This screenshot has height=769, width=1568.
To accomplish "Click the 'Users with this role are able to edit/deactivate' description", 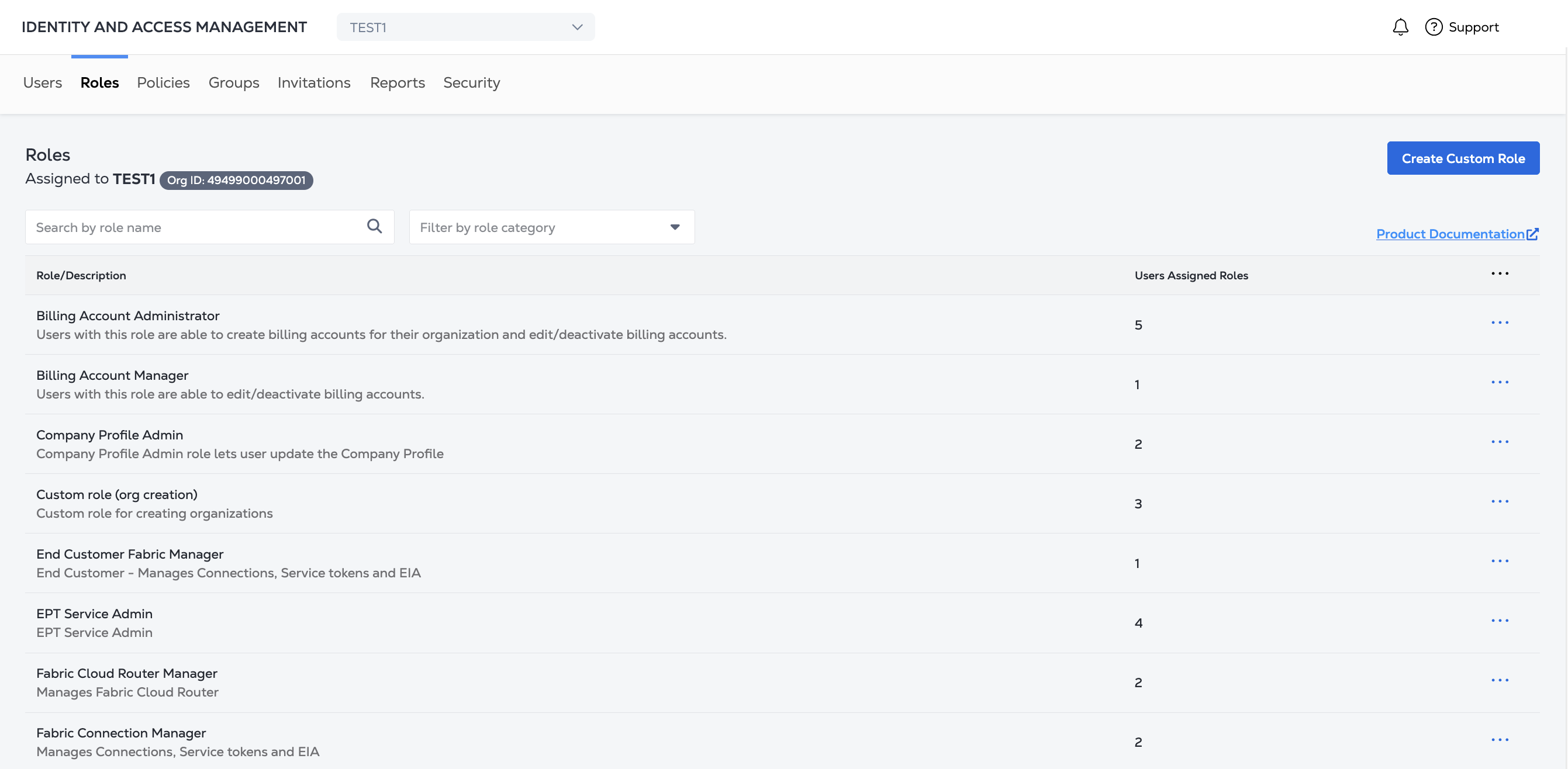I will tap(230, 394).
